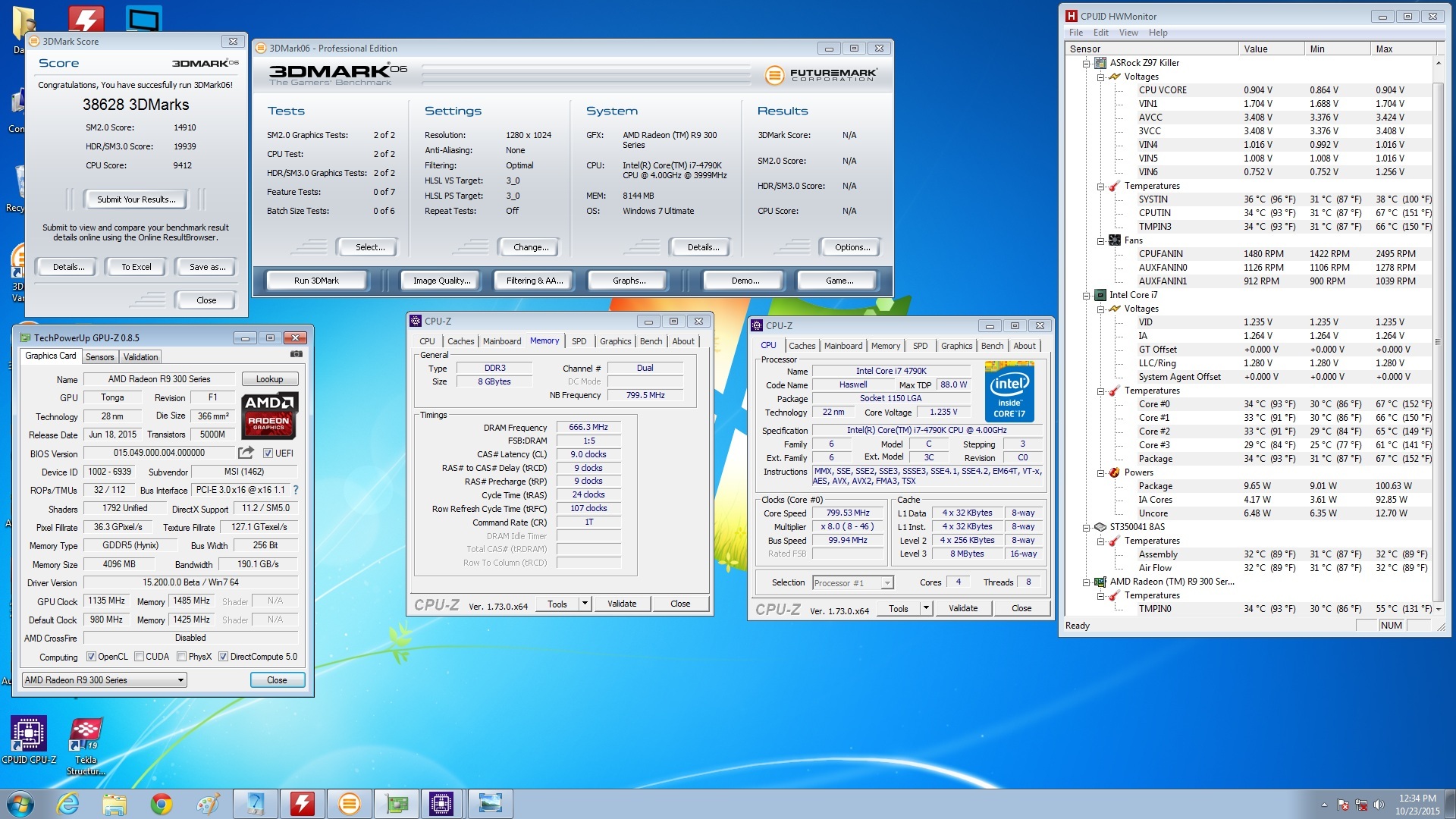Switch to 3DMark06 orange taskbar icon

tap(349, 804)
